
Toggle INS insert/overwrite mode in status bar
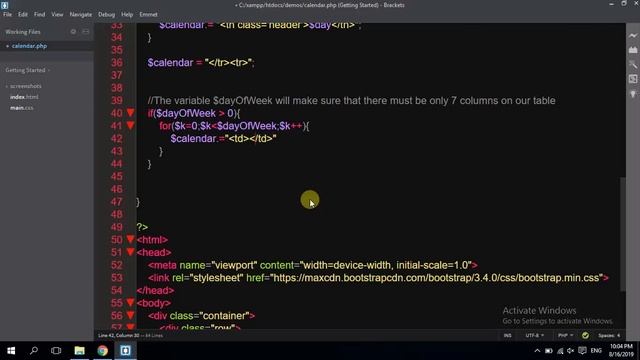pyautogui.click(x=507, y=336)
